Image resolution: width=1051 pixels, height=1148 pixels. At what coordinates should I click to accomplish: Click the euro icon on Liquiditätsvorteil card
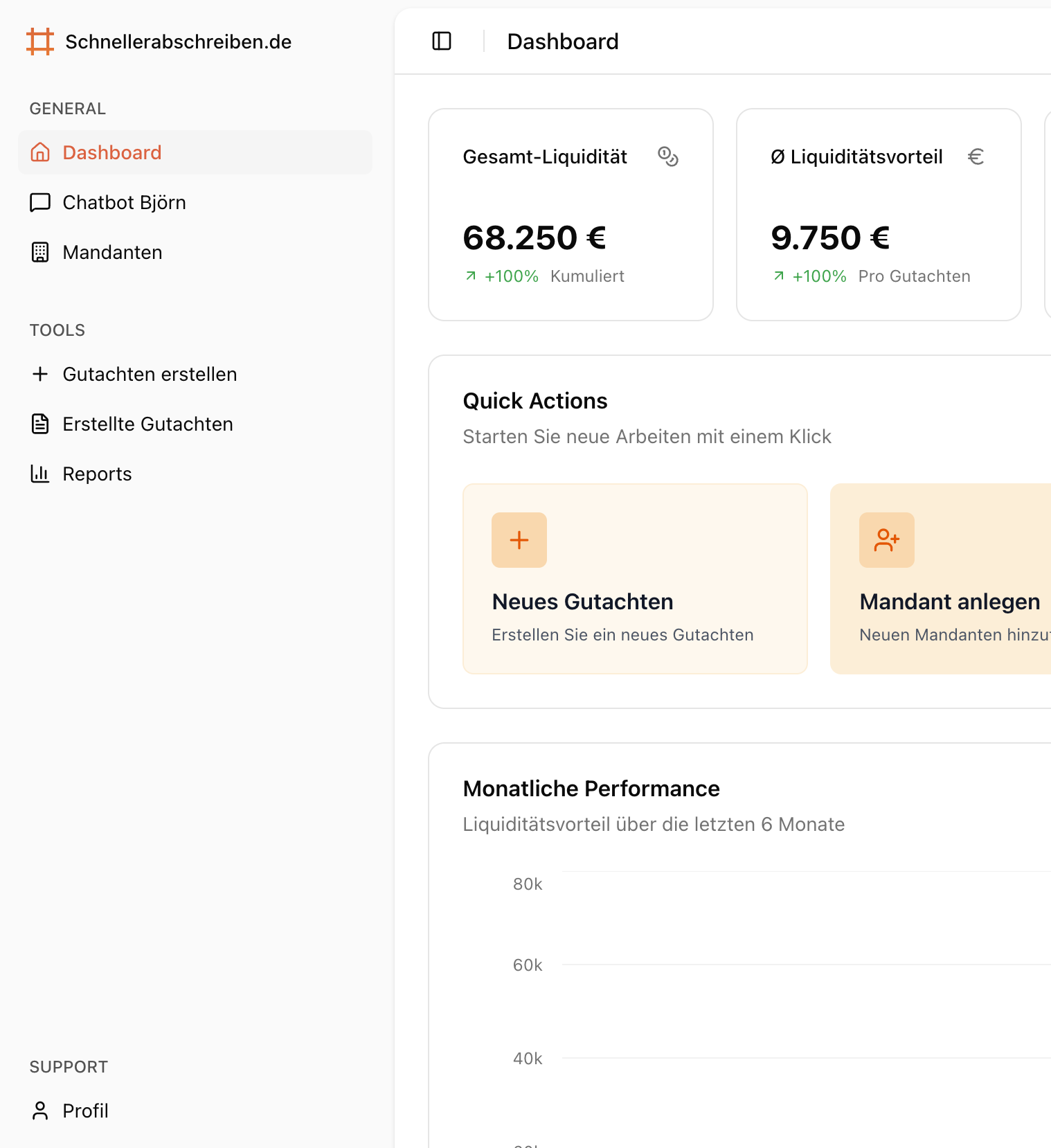coord(976,156)
